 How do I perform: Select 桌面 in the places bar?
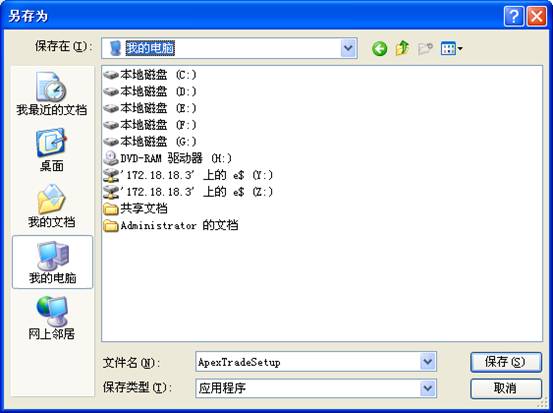pos(51,150)
